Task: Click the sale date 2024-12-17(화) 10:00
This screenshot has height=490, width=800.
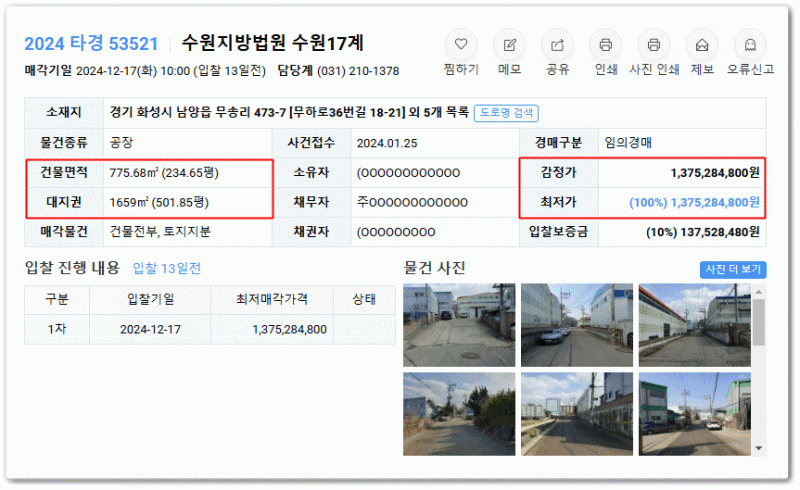Action: coord(133,71)
